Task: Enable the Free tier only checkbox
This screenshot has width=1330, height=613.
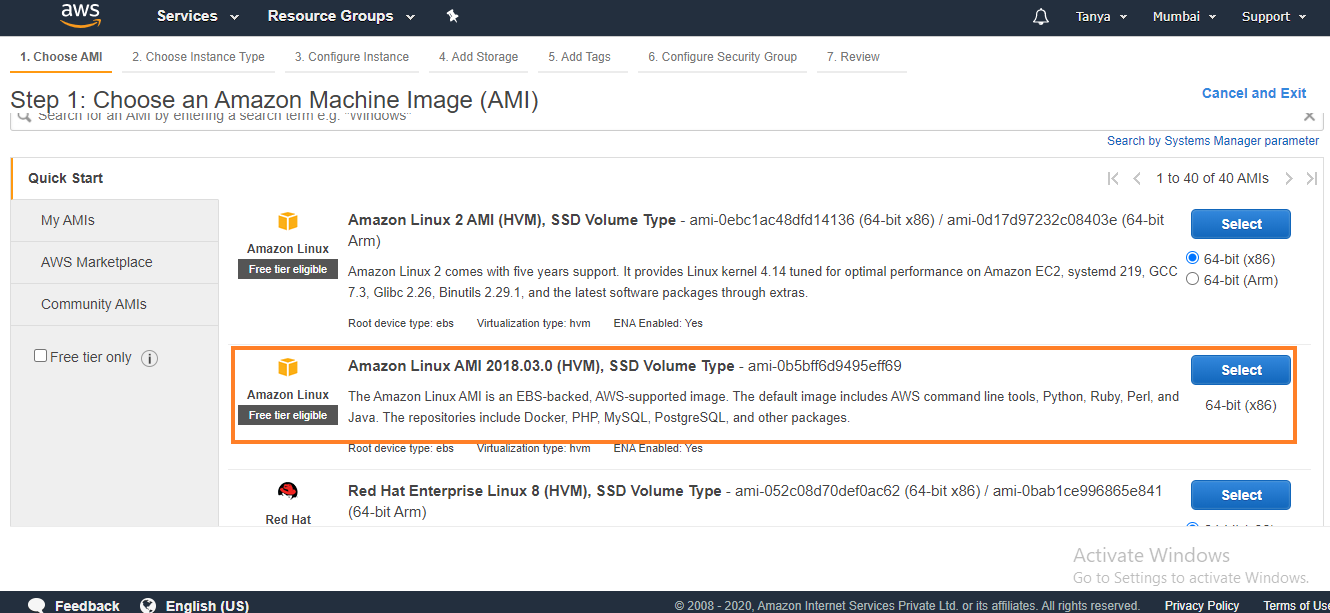Action: (x=41, y=356)
